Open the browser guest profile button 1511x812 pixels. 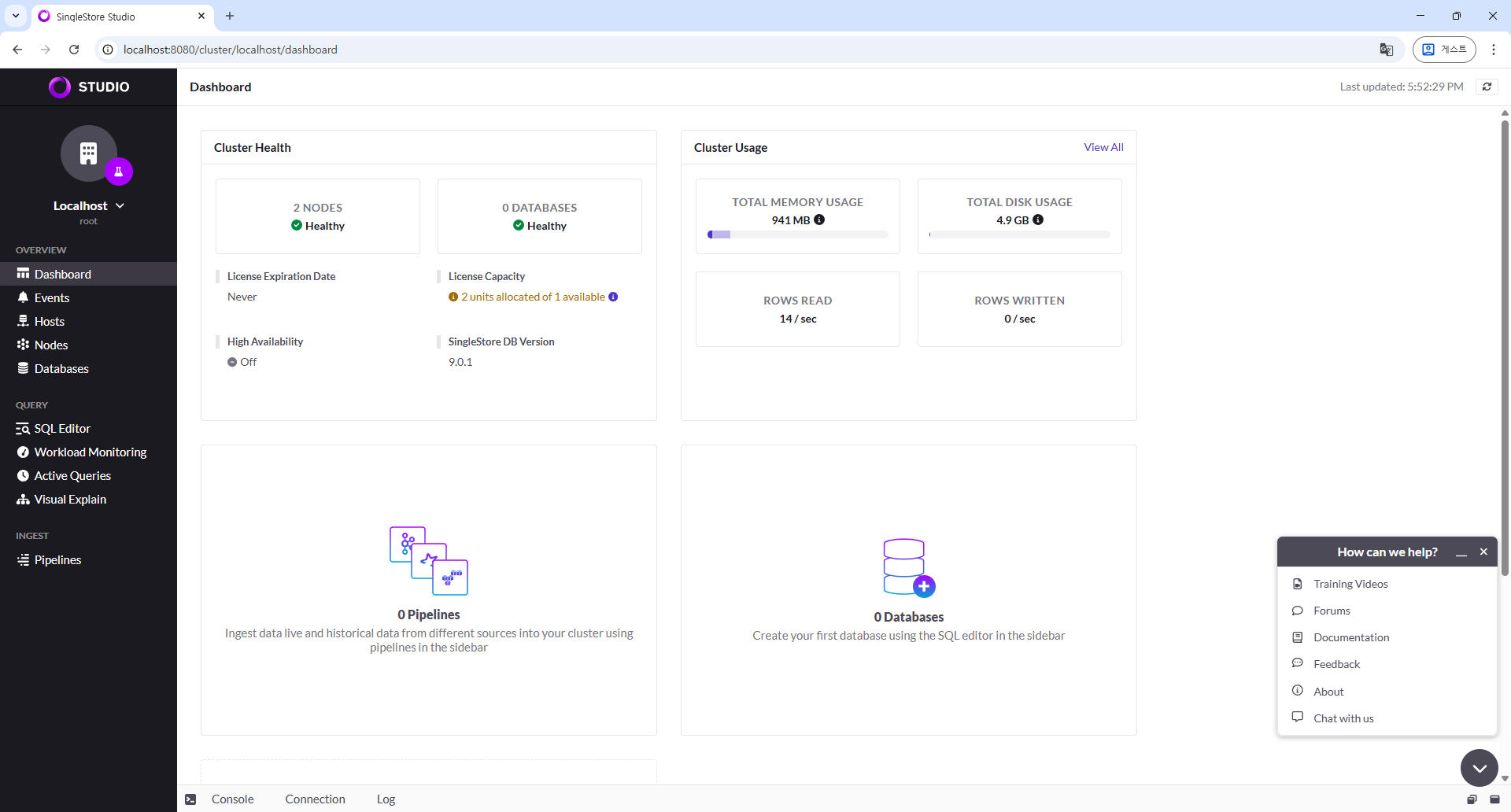click(x=1444, y=50)
